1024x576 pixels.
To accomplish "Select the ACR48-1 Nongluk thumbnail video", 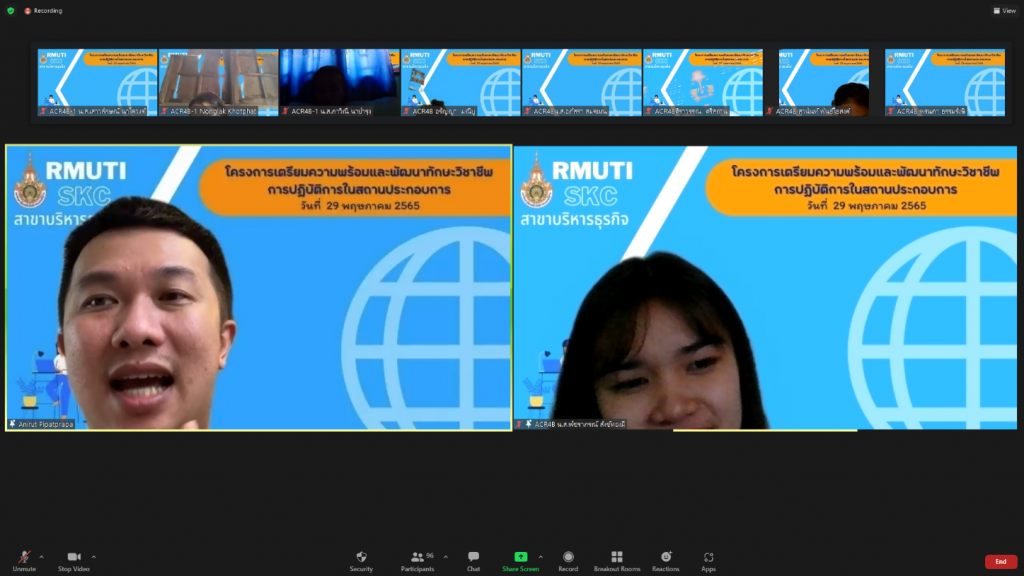I will click(x=218, y=83).
